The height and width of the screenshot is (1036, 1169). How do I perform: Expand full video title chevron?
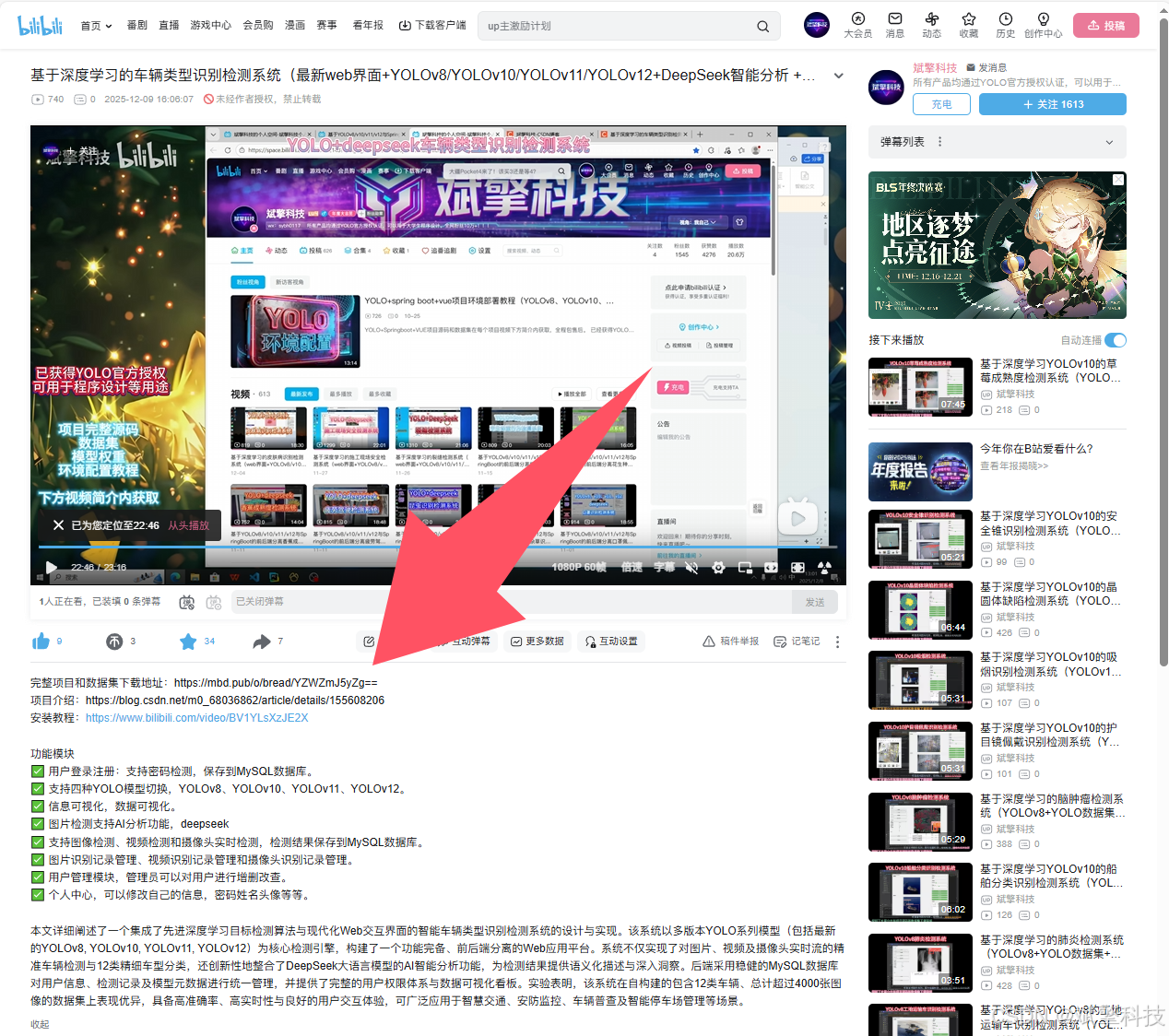coord(838,76)
